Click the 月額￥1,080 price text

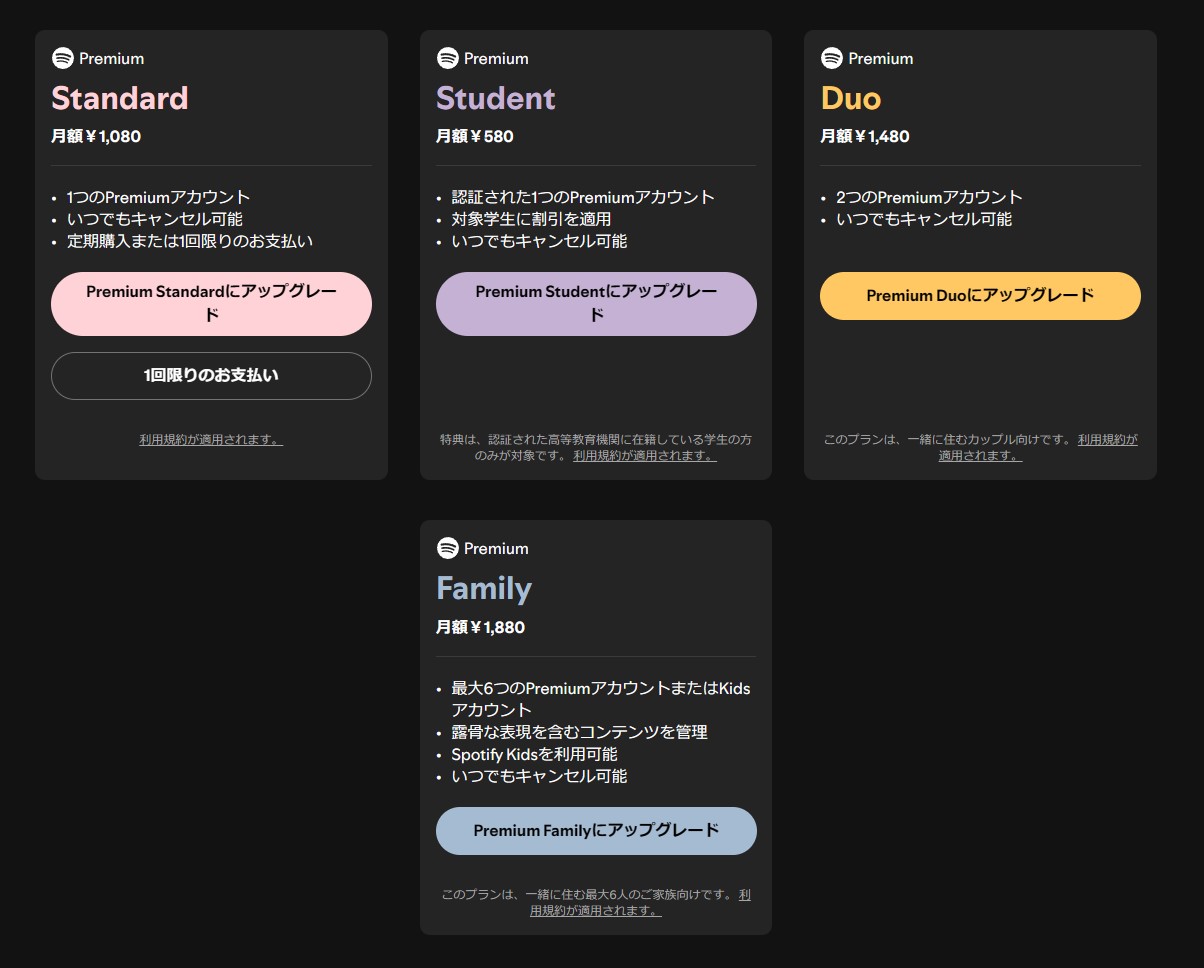click(x=96, y=136)
